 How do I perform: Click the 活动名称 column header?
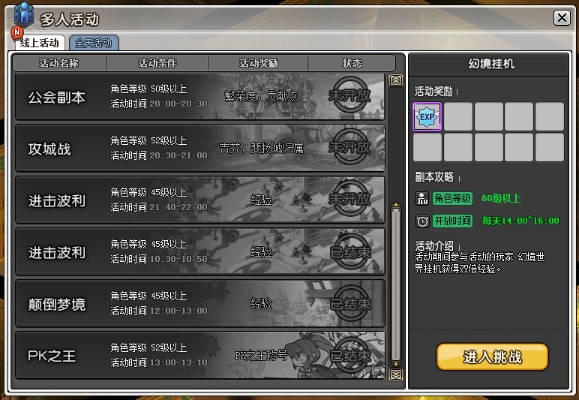pos(59,63)
